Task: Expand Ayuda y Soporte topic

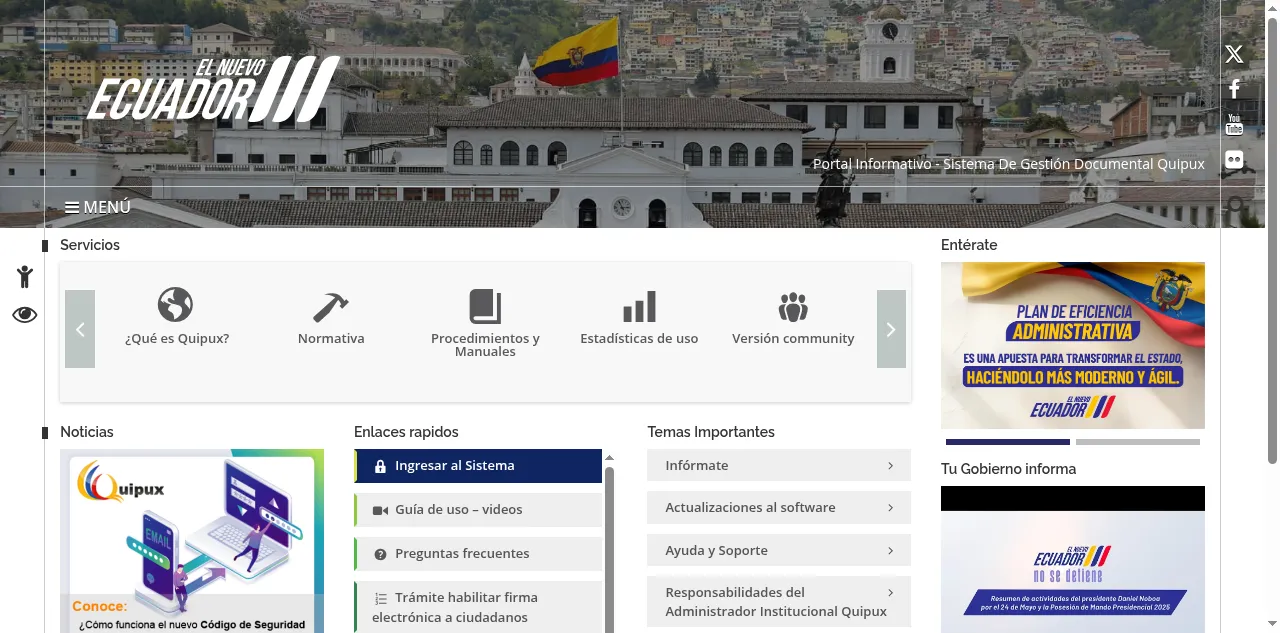Action: tap(779, 550)
